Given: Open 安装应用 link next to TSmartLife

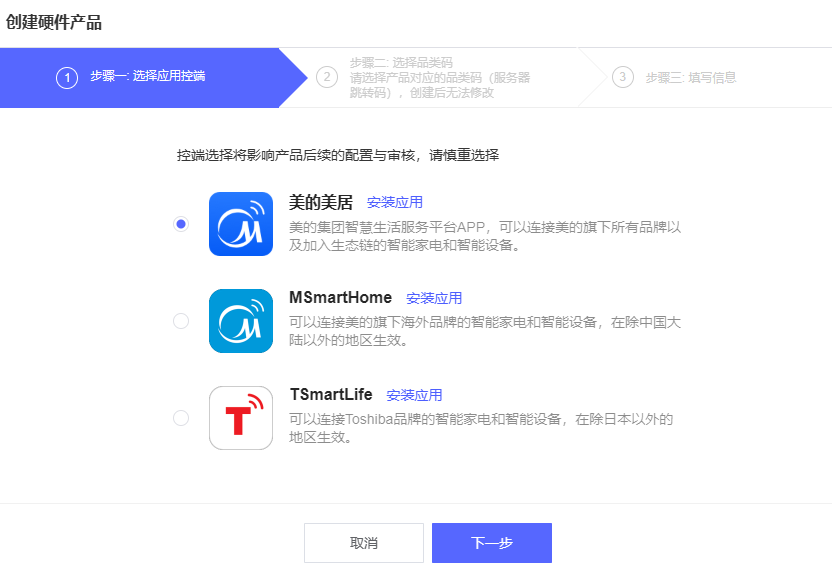Looking at the screenshot, I should [414, 395].
